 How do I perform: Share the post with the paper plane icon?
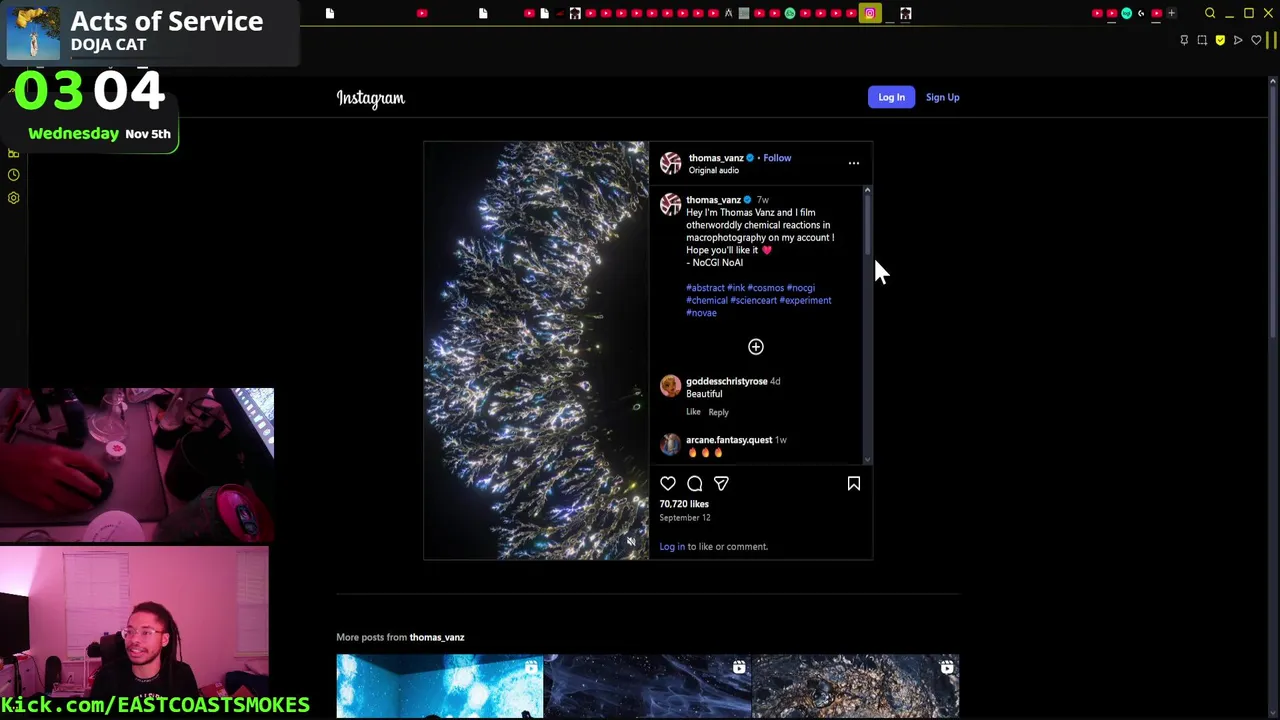(721, 484)
